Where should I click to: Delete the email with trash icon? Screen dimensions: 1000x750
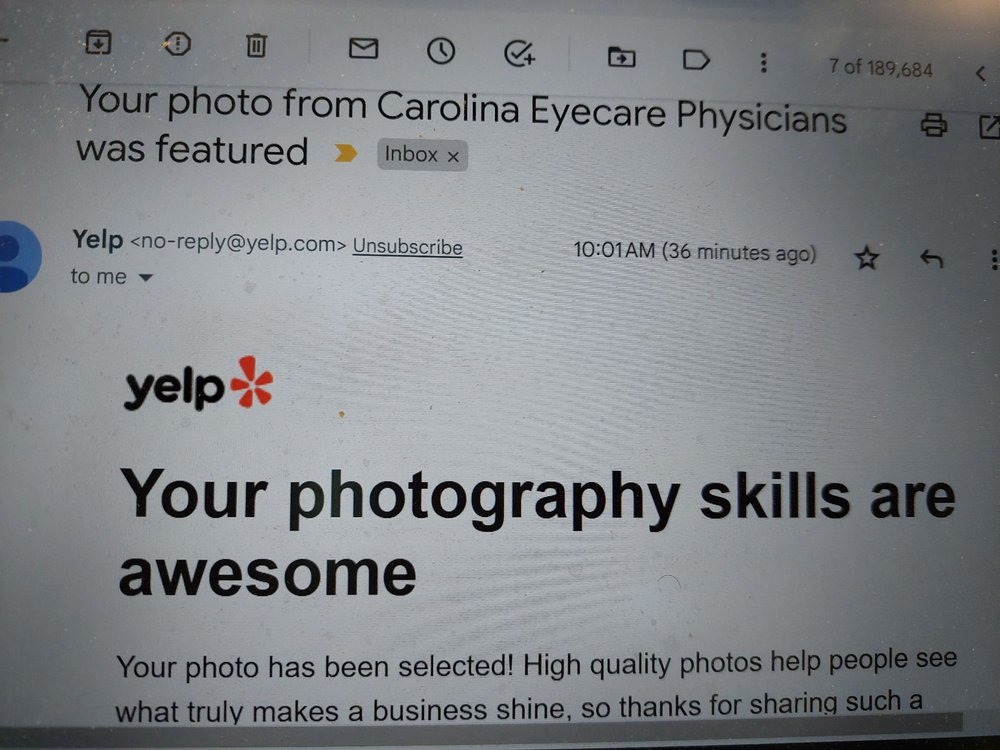256,45
